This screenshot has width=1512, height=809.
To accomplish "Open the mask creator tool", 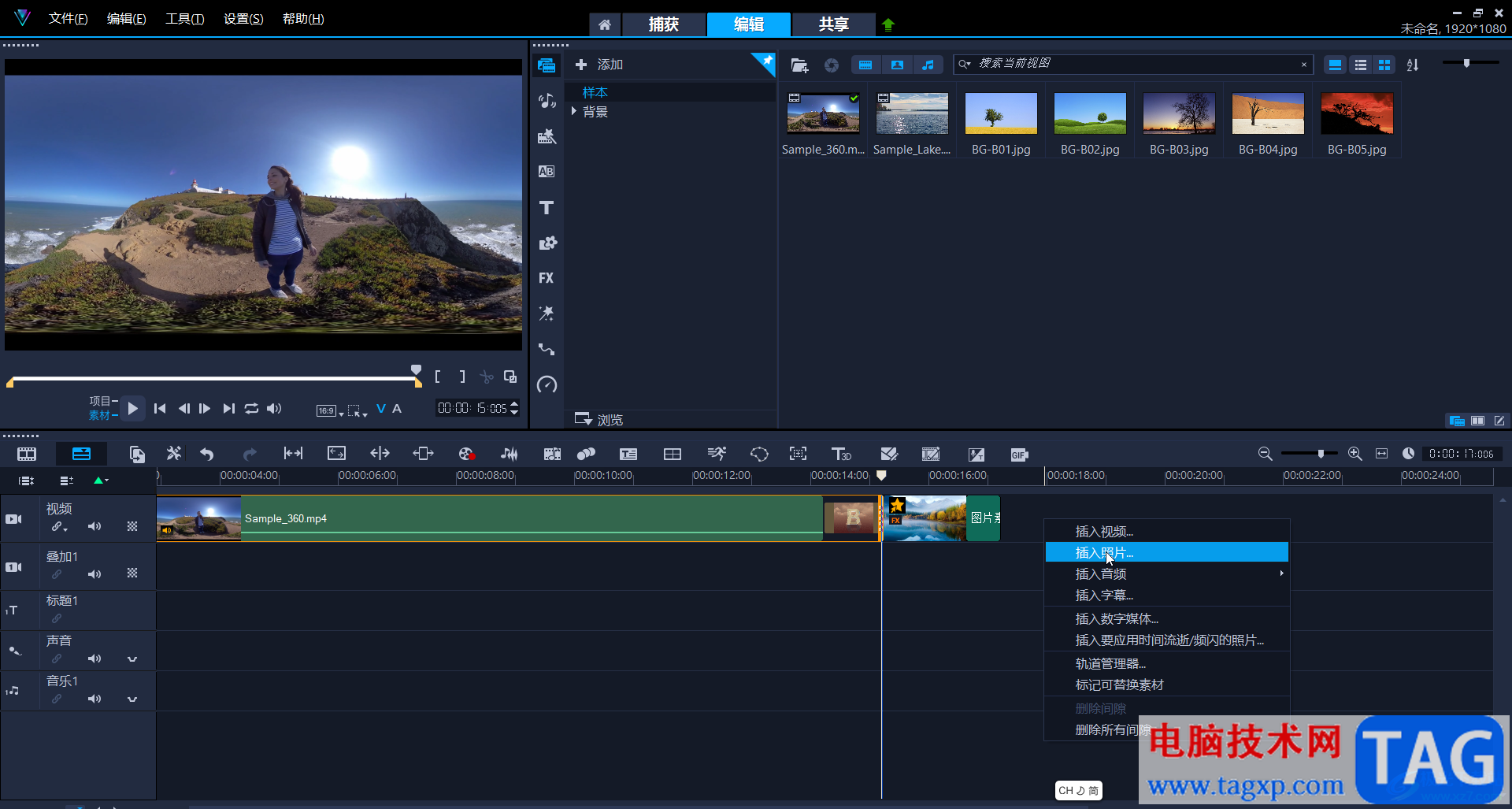I will (759, 454).
